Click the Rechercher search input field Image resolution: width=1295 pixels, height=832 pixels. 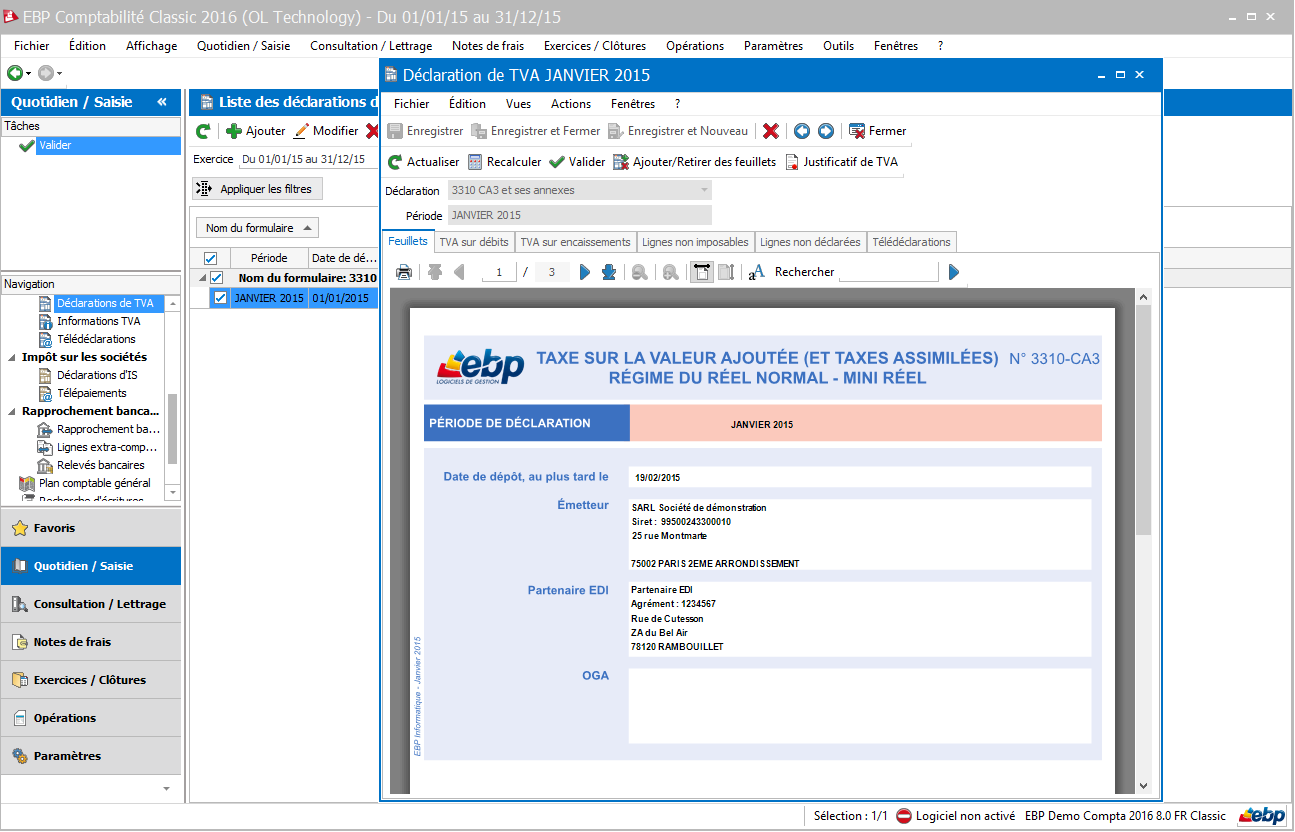pyautogui.click(x=888, y=272)
